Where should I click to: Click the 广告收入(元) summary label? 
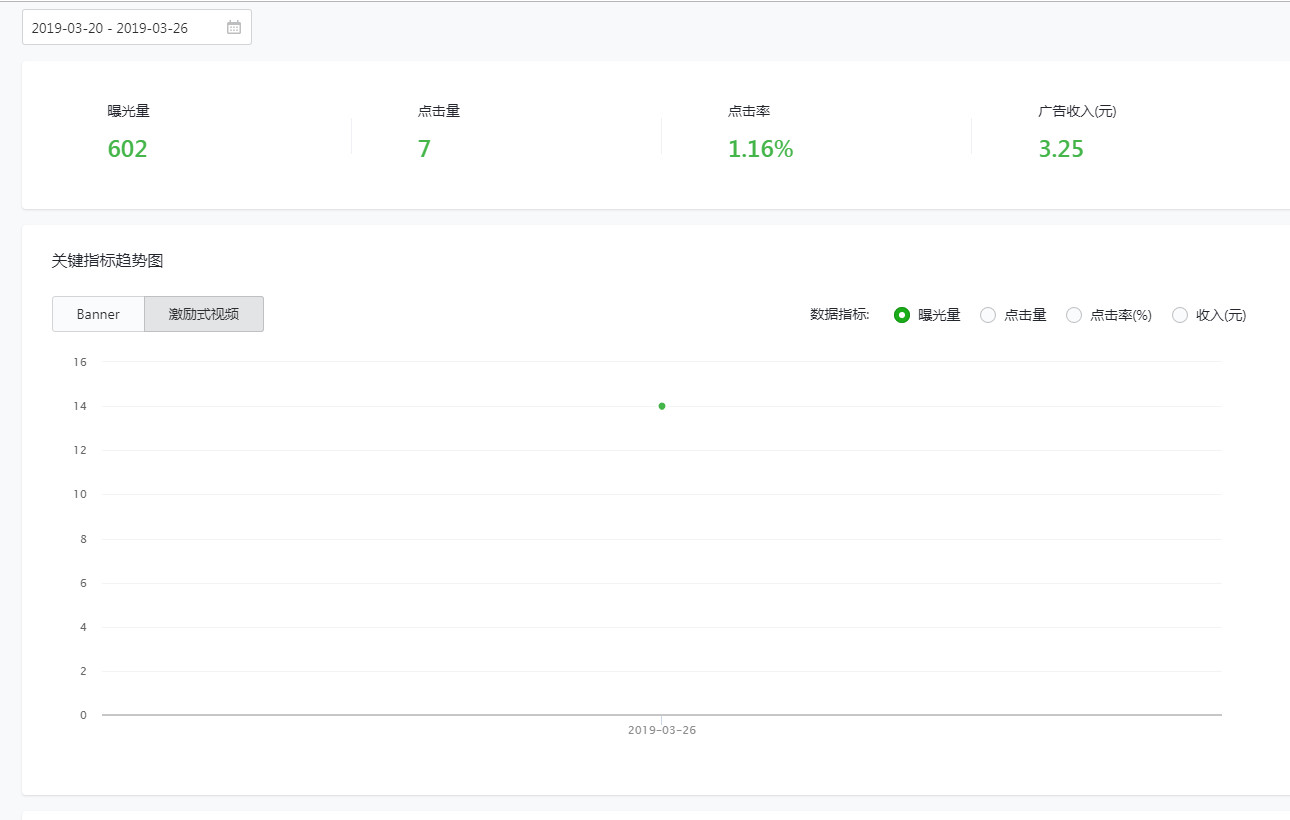[x=1077, y=111]
